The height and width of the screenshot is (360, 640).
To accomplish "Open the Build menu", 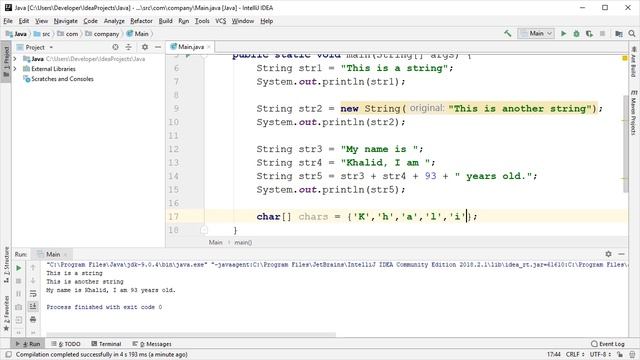I will pos(165,21).
